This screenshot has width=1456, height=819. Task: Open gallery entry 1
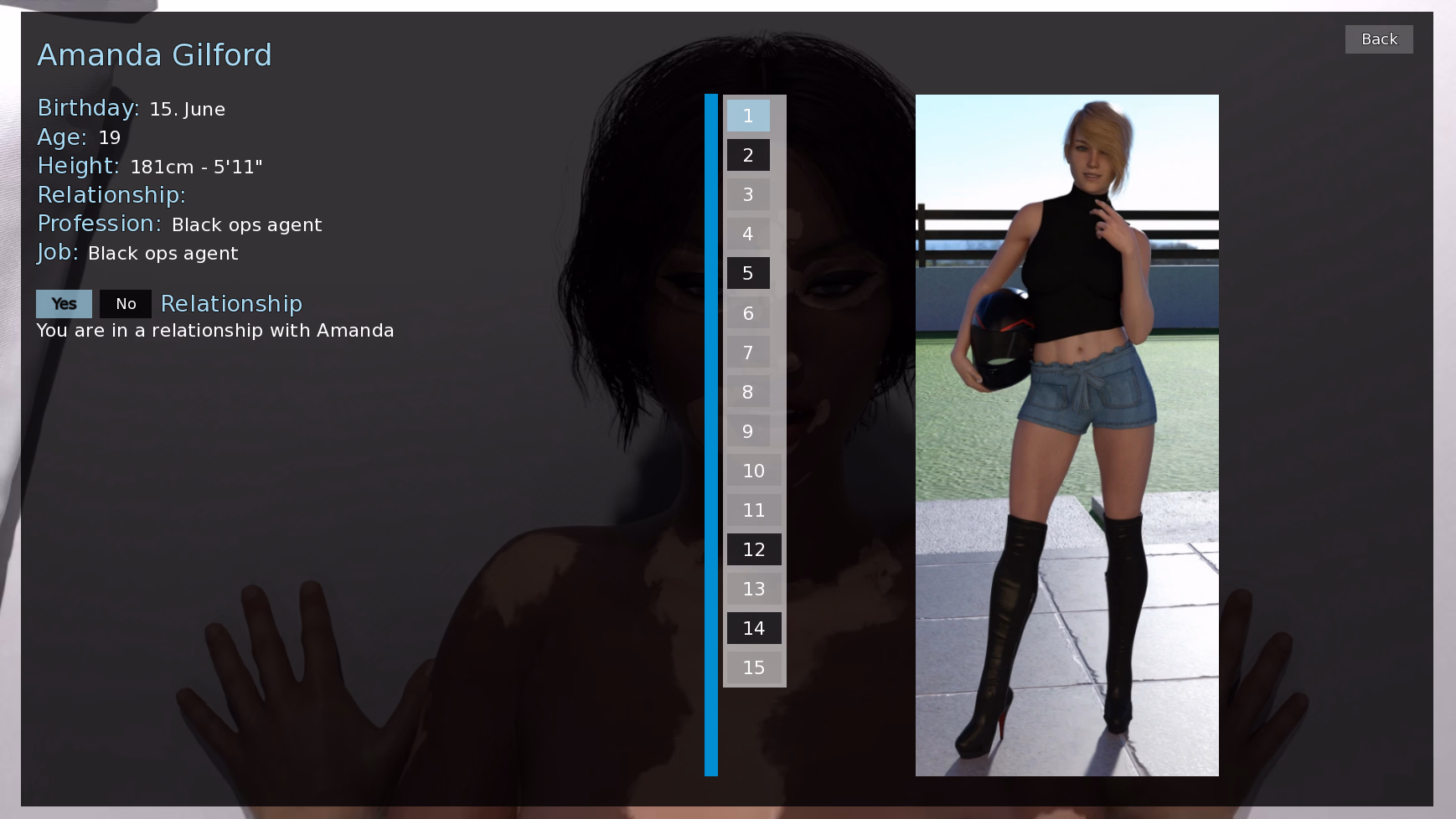748,116
